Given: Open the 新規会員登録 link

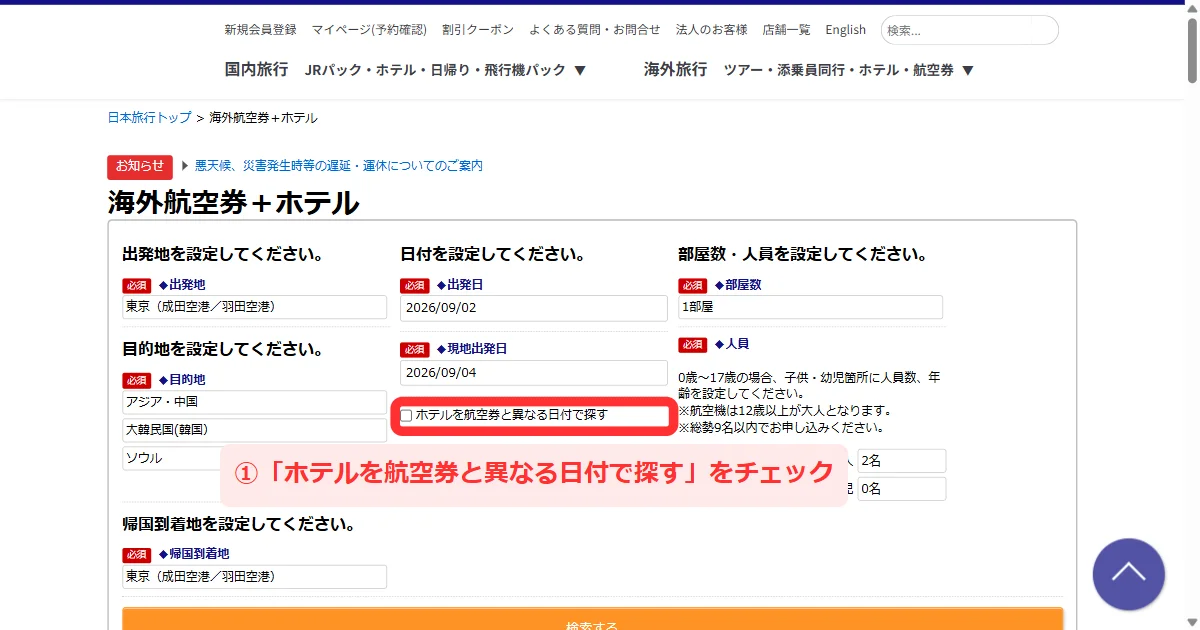Looking at the screenshot, I should pos(260,30).
